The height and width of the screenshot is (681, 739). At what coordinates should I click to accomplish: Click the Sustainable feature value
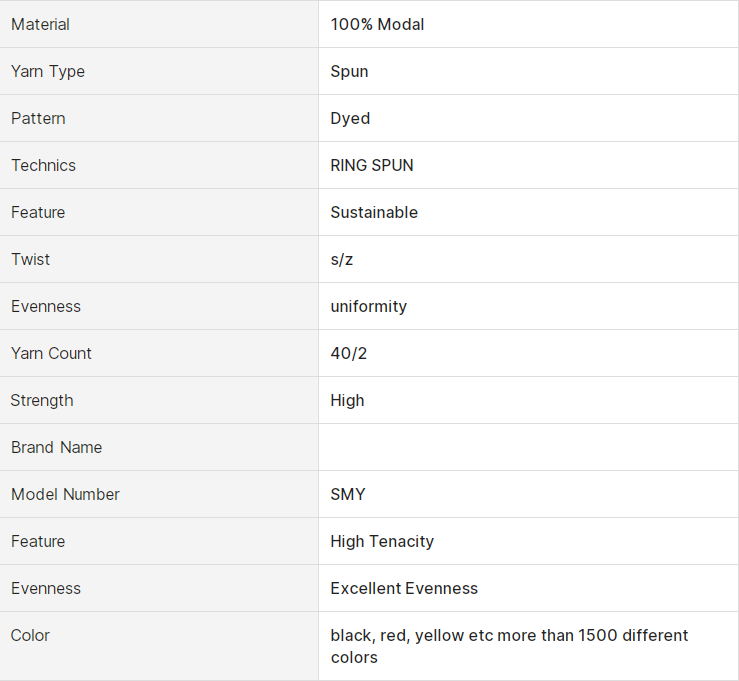pos(374,213)
